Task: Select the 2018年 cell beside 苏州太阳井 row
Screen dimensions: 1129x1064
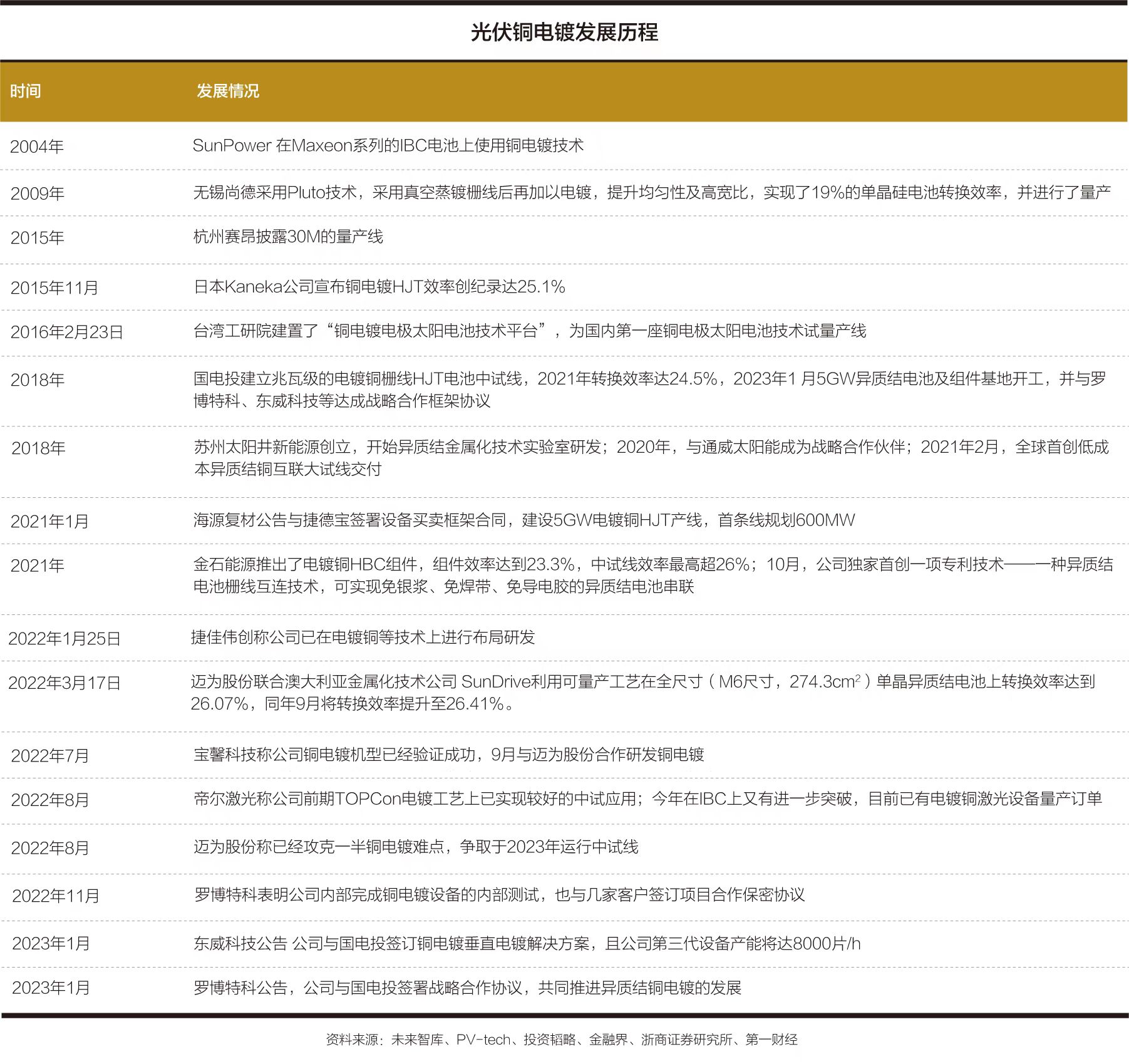Action: (x=38, y=448)
